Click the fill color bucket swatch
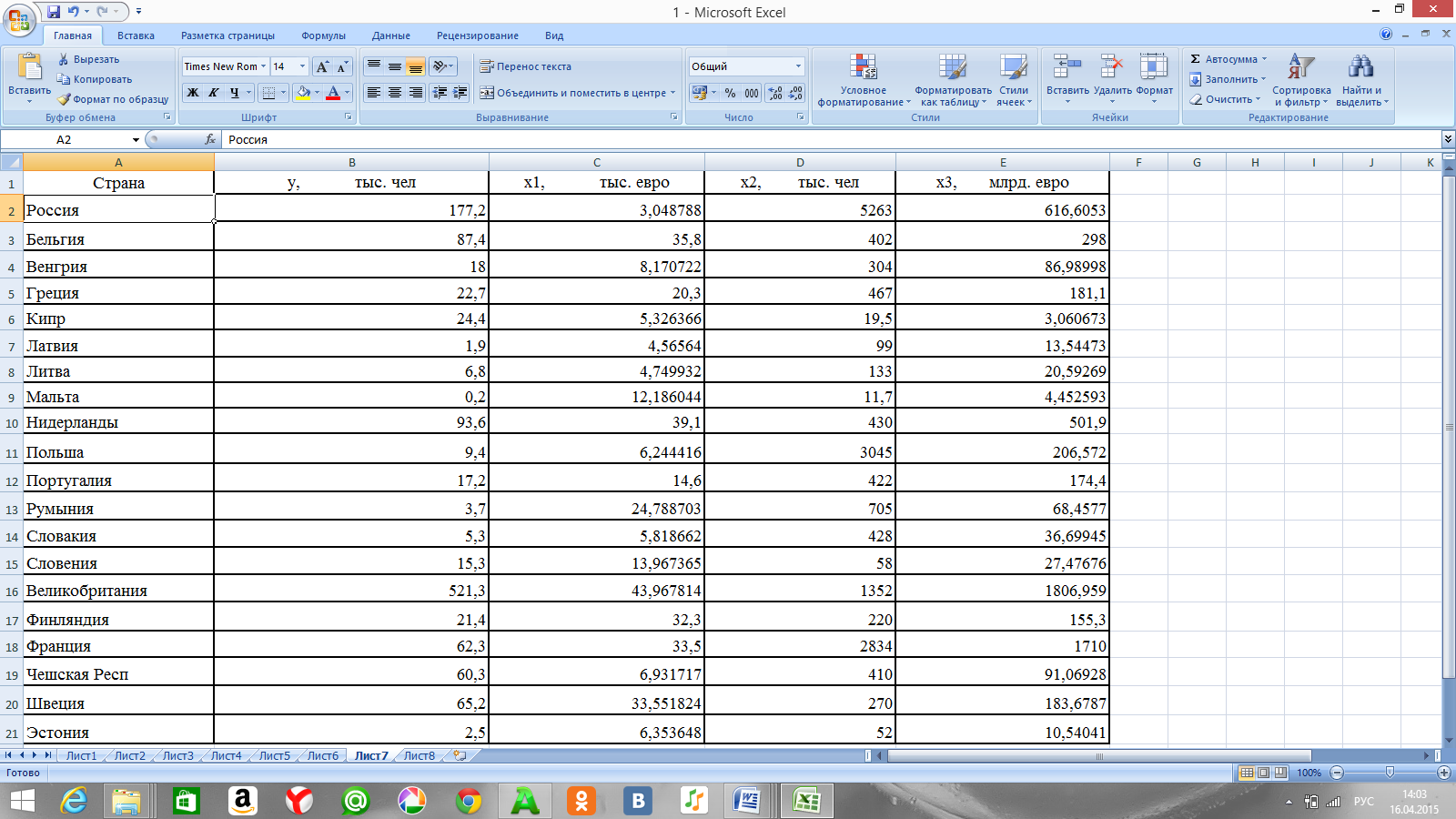The image size is (1456, 819). pos(303,93)
